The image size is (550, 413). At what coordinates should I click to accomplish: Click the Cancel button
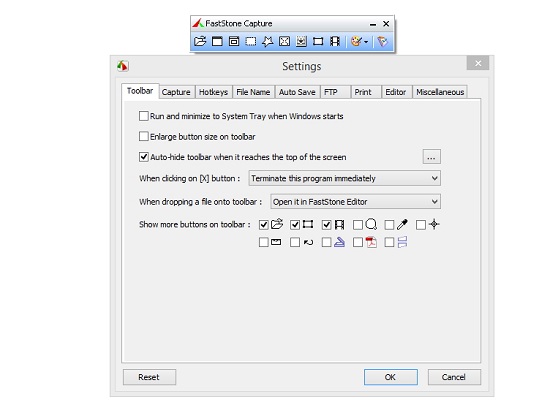click(x=454, y=377)
